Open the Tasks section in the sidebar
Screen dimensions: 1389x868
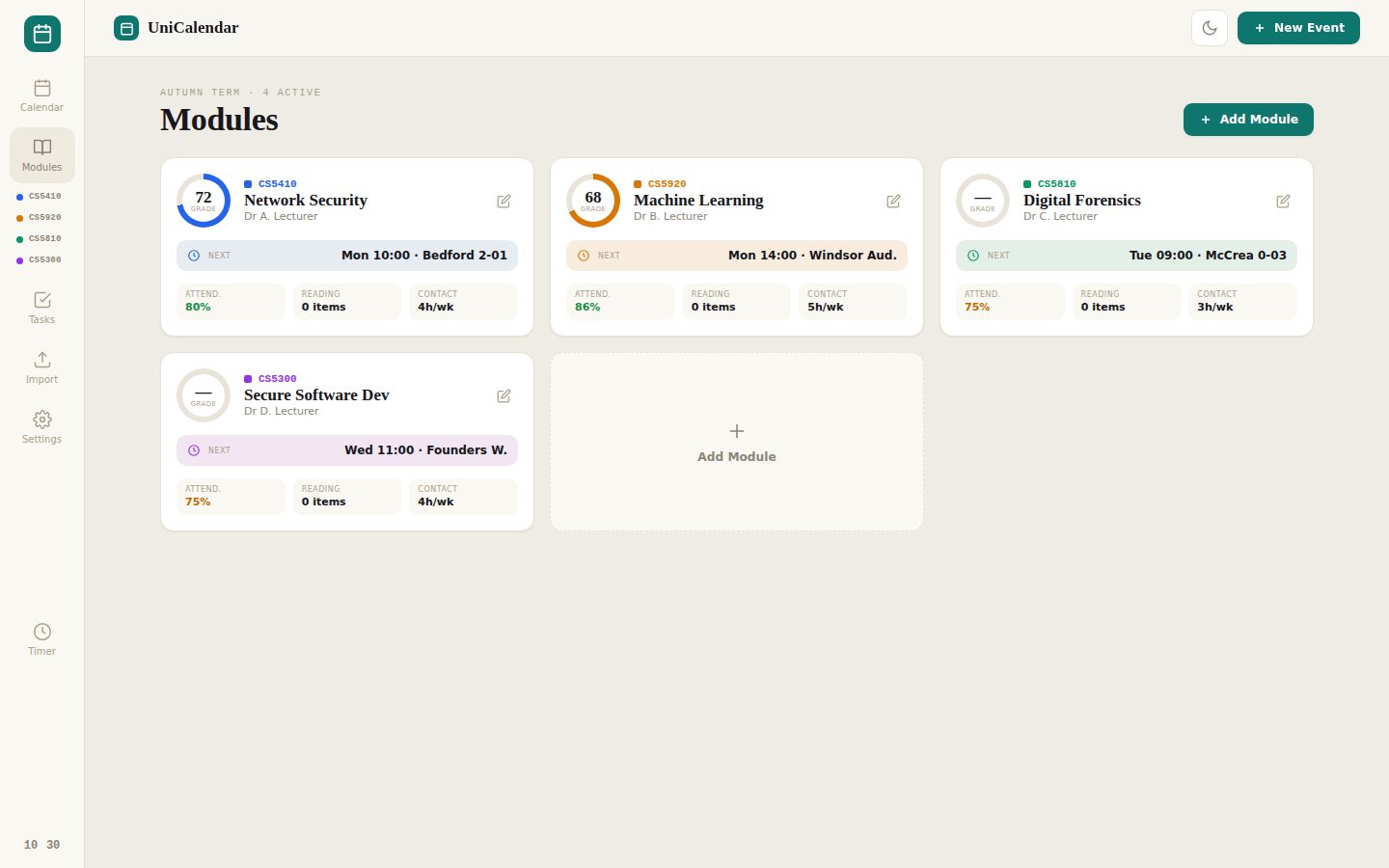42,308
